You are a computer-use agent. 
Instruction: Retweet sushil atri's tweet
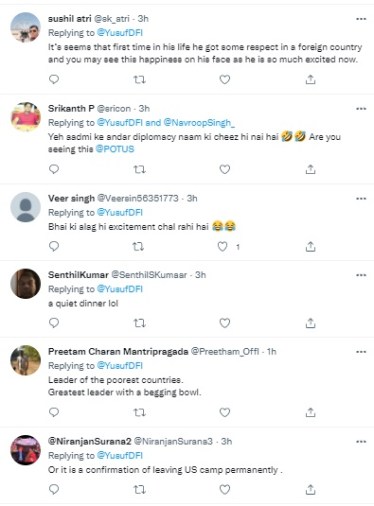click(139, 79)
